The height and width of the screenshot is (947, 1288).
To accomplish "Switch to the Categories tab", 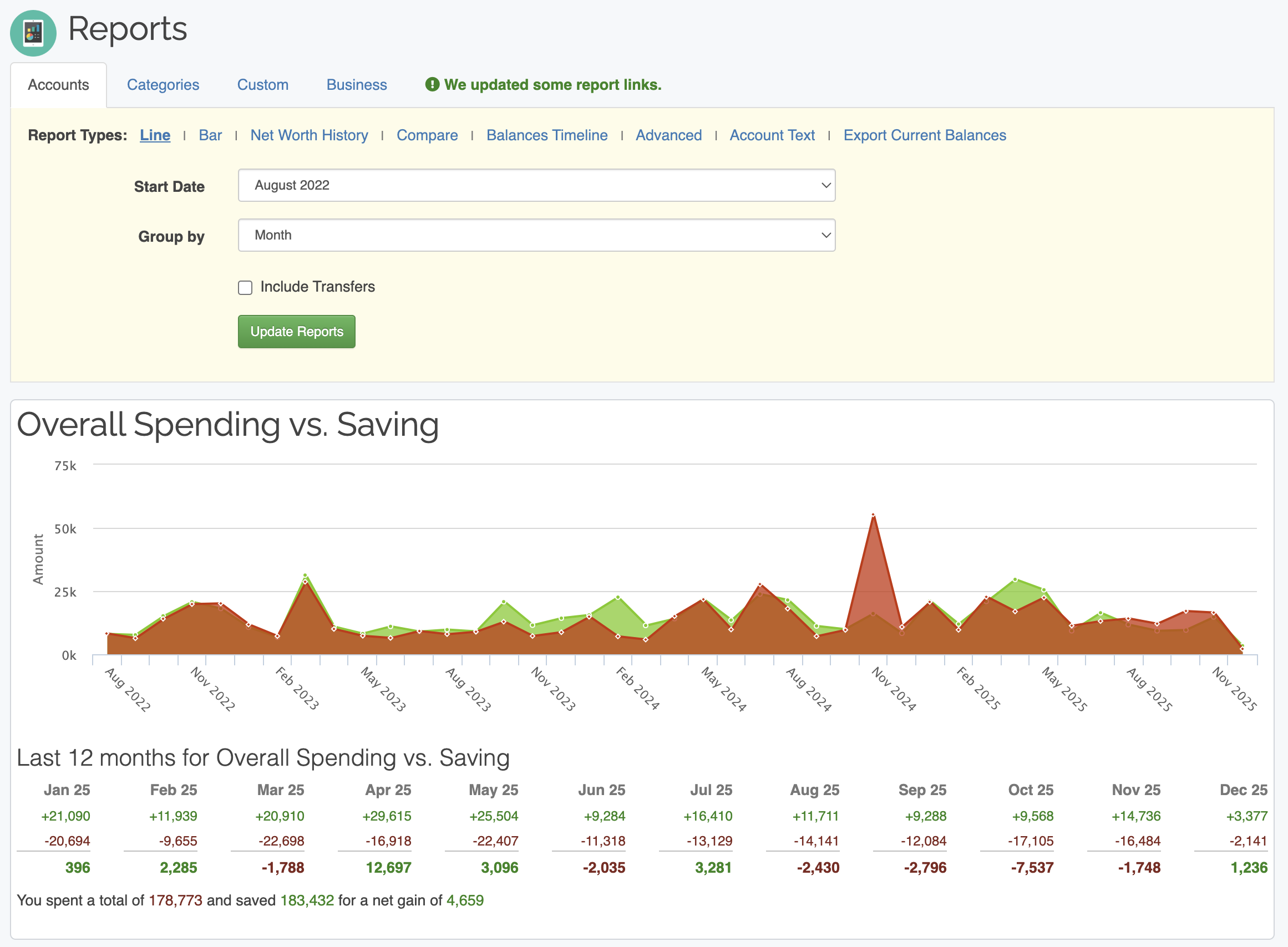I will pyautogui.click(x=163, y=85).
